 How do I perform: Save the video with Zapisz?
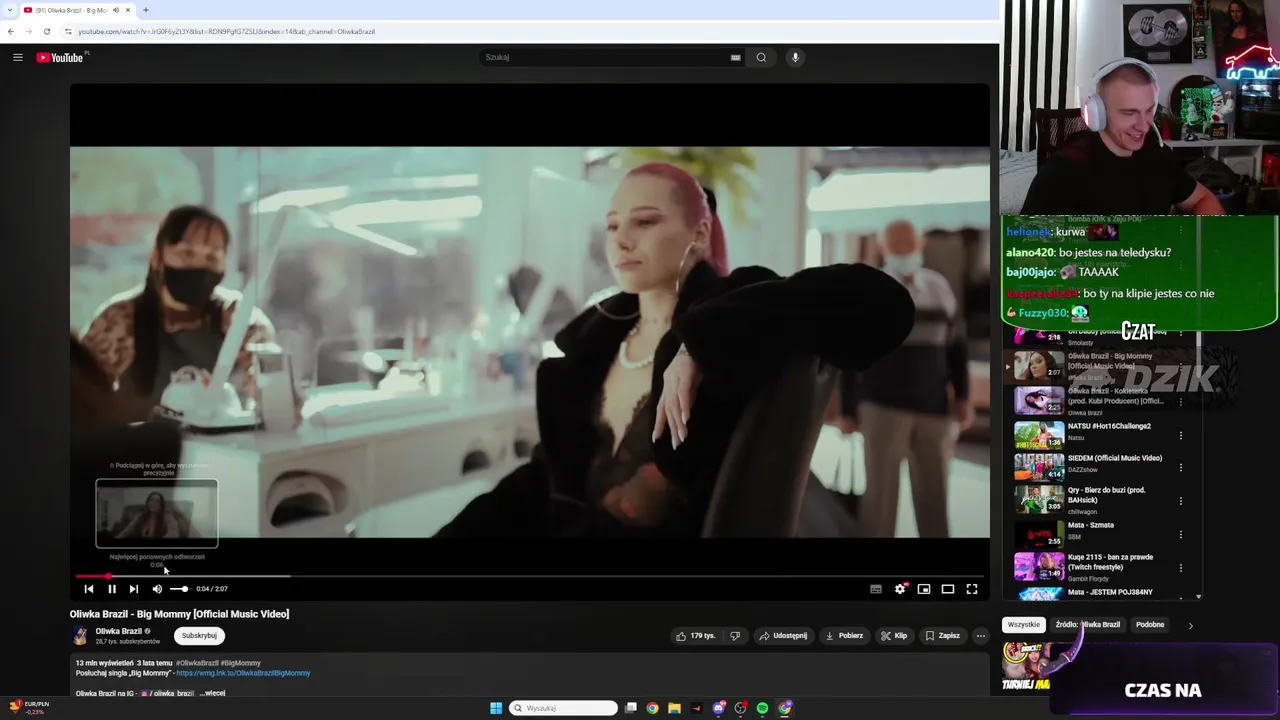coord(943,636)
